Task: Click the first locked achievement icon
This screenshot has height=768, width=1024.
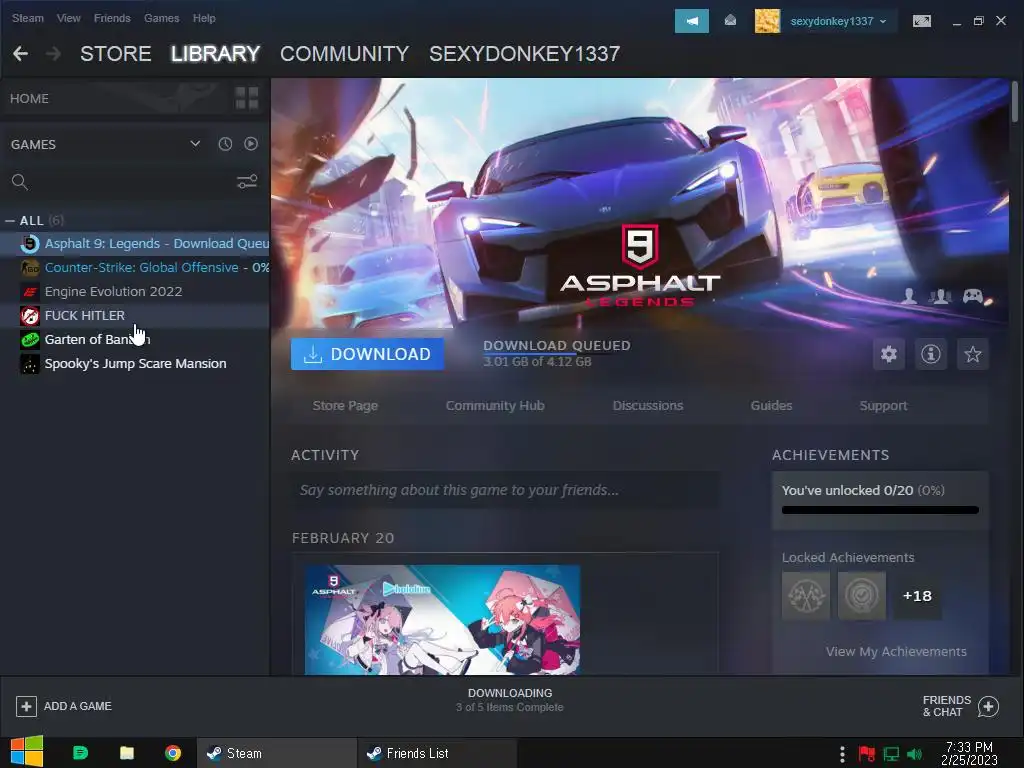Action: tap(806, 596)
